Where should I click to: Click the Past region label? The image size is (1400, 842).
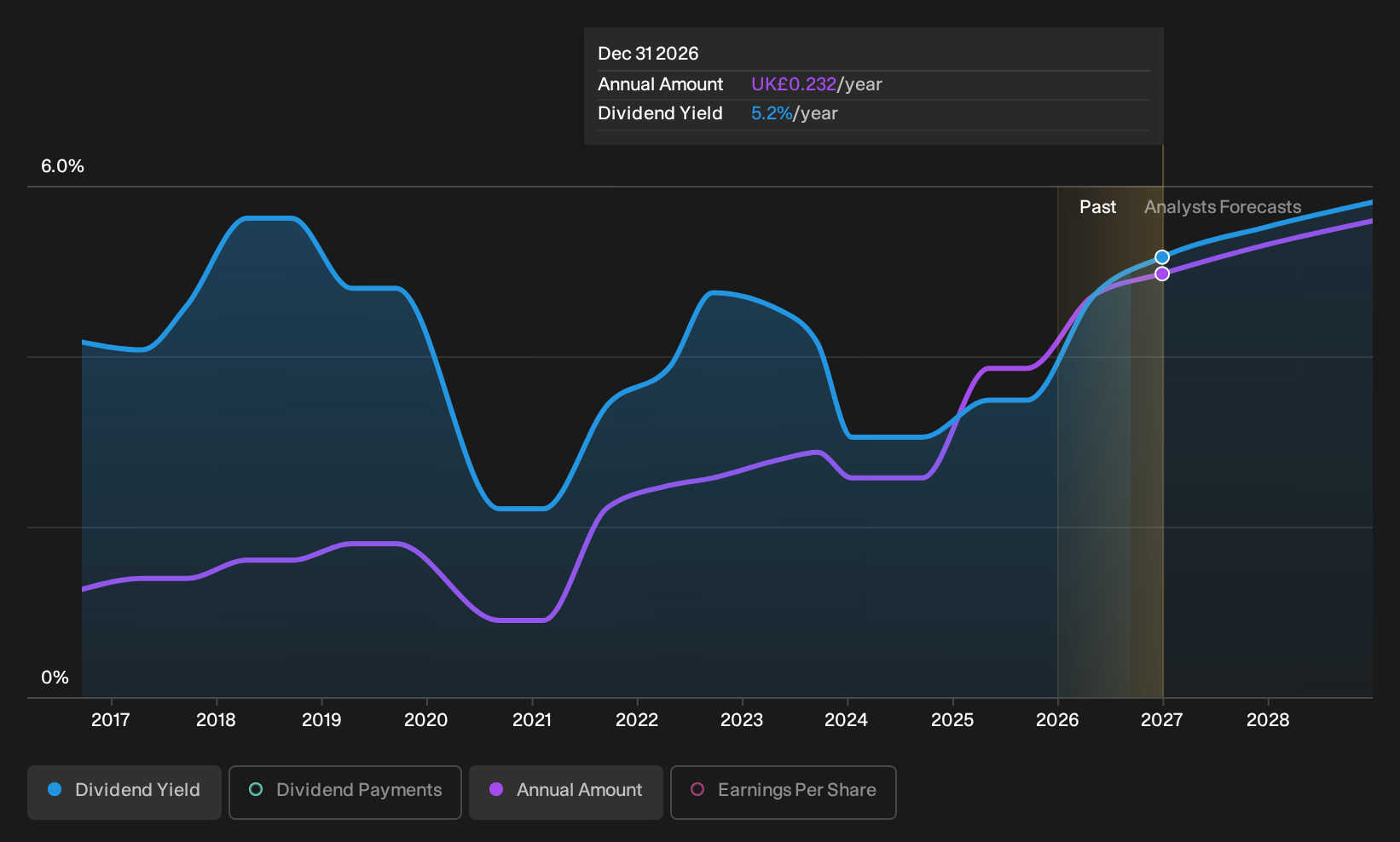[x=1098, y=207]
